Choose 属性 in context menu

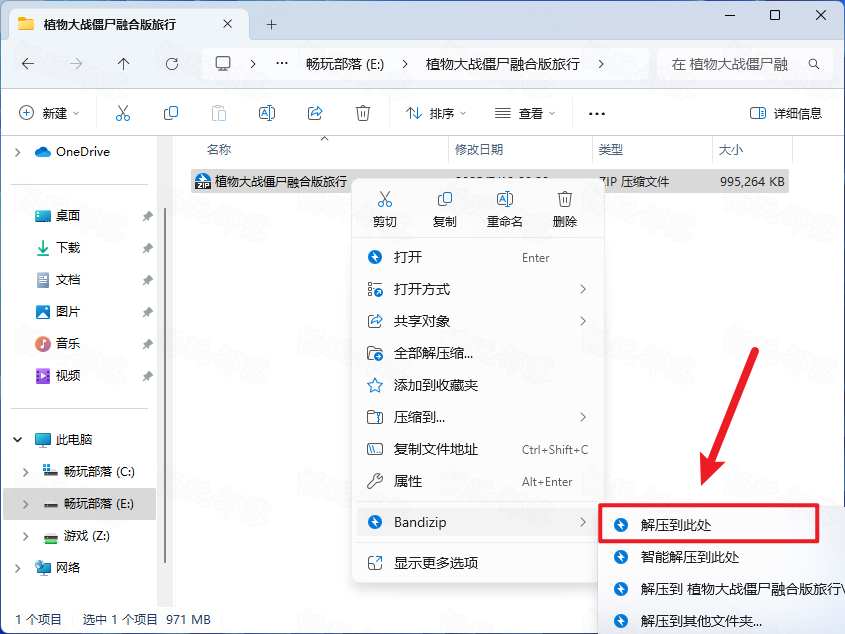click(477, 481)
